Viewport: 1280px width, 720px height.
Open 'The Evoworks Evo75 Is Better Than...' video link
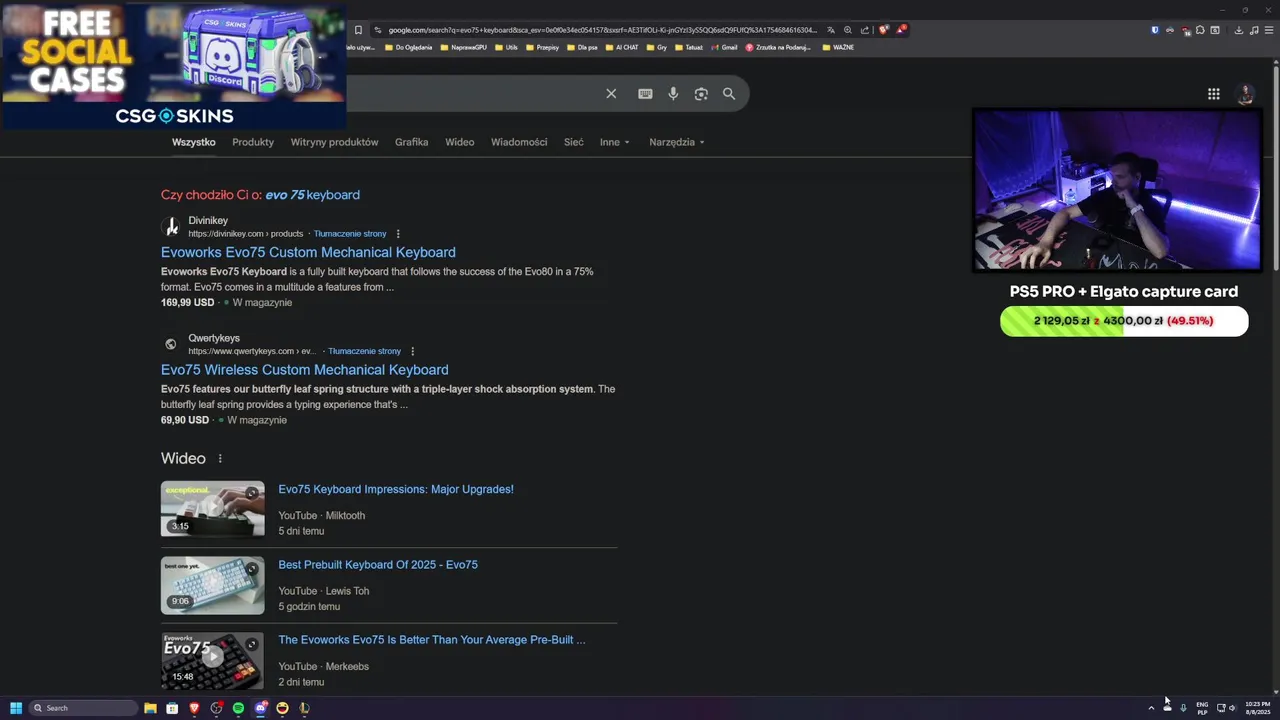tap(432, 640)
